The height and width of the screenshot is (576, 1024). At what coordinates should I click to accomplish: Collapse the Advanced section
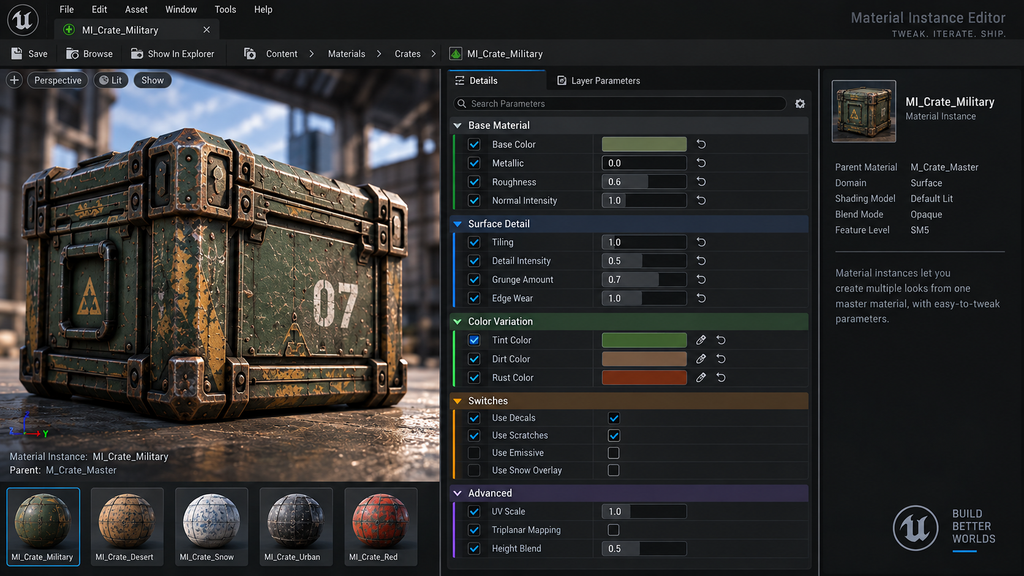click(x=458, y=493)
